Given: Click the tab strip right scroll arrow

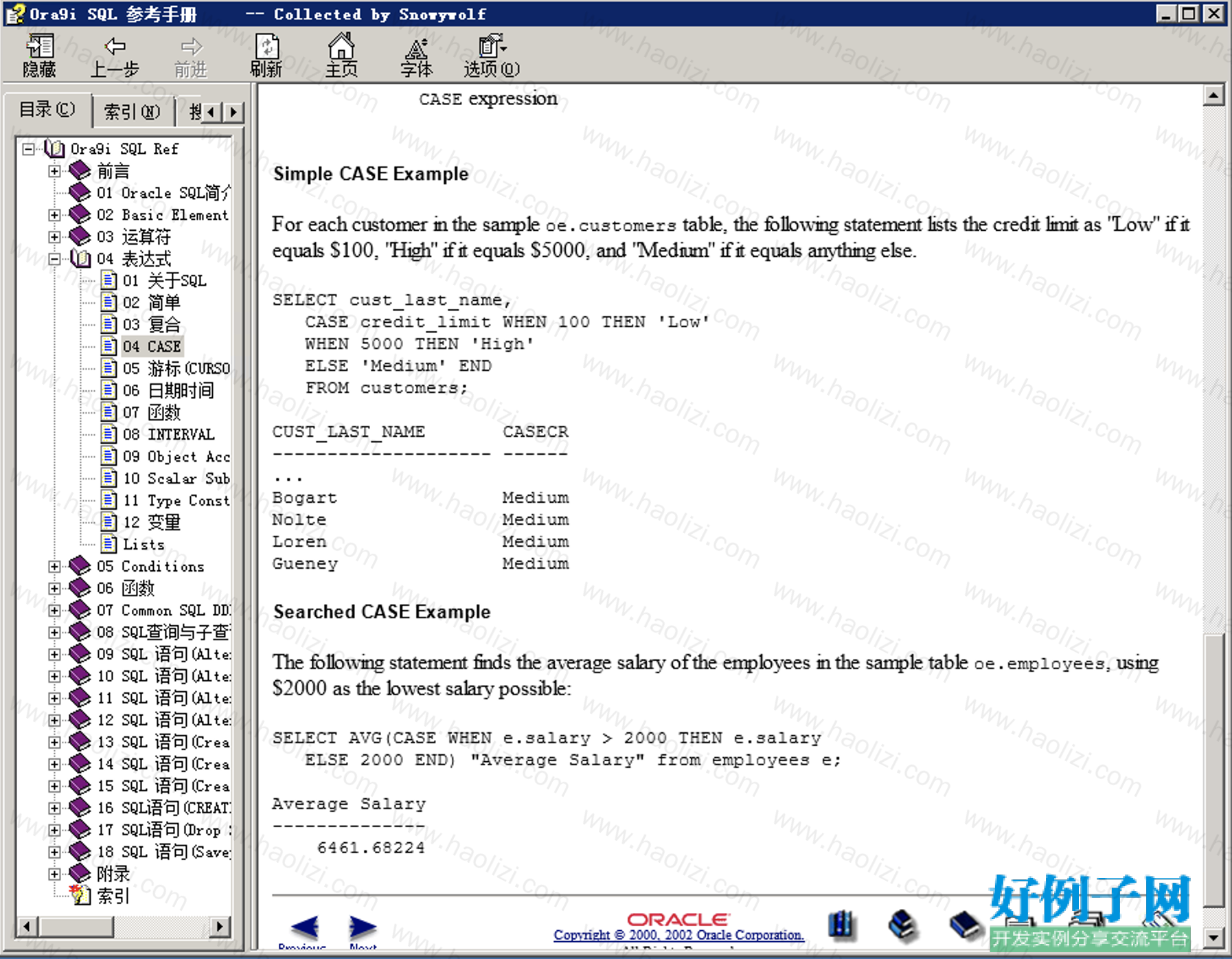Looking at the screenshot, I should point(233,112).
